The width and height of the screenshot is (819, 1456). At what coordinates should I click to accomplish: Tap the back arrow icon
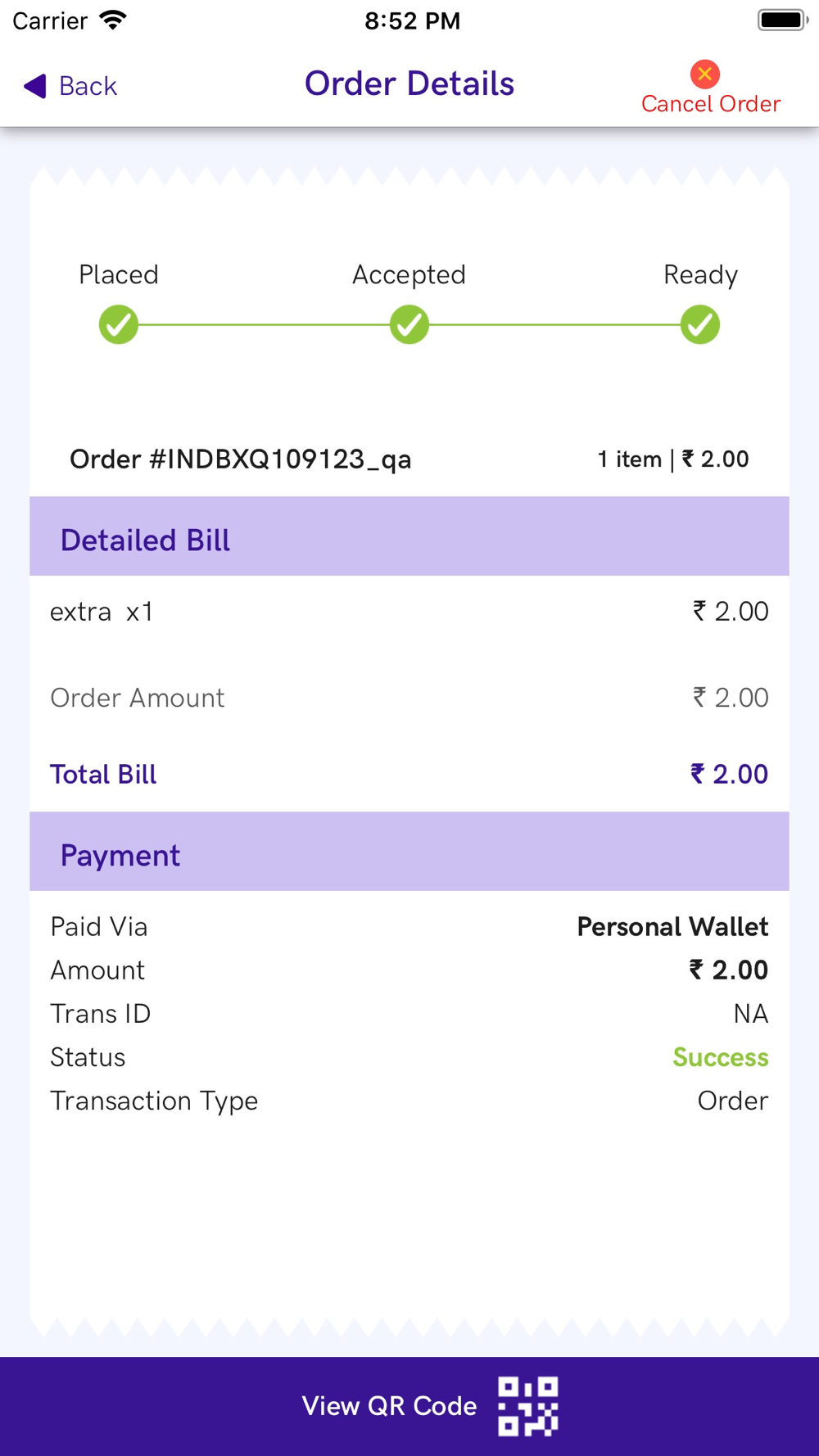click(x=35, y=86)
